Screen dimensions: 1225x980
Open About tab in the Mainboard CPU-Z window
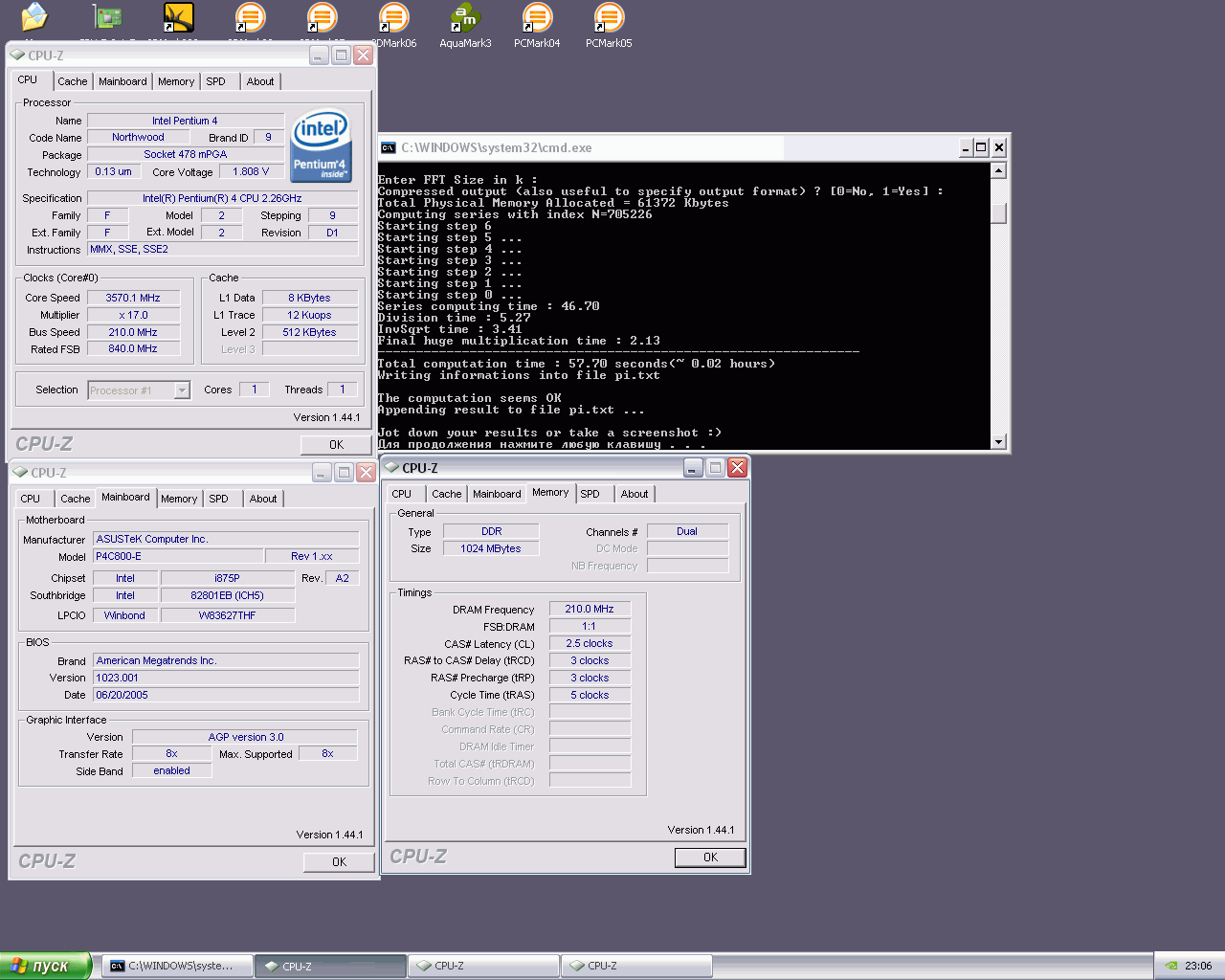[263, 500]
